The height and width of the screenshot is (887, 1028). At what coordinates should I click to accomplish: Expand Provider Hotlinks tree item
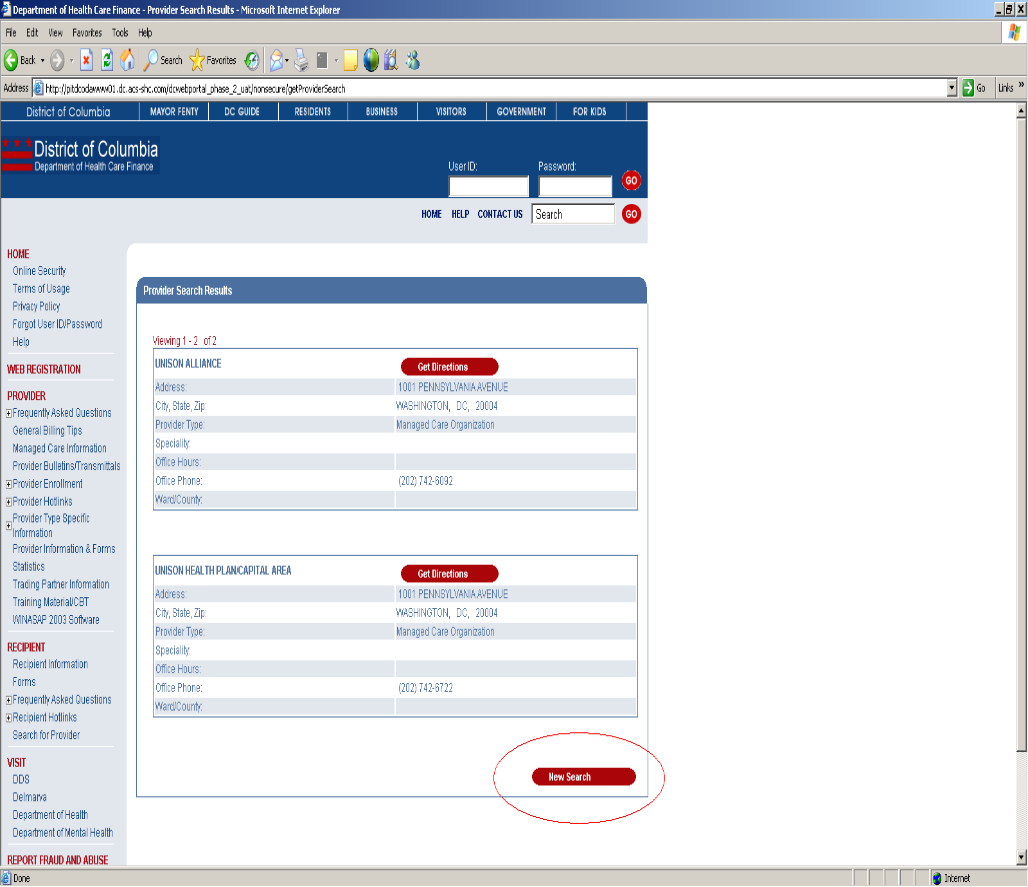pos(9,502)
